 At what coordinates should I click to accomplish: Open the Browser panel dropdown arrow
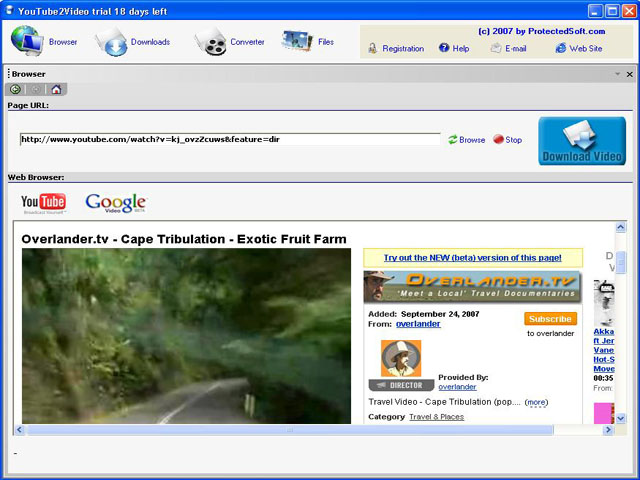coord(618,74)
